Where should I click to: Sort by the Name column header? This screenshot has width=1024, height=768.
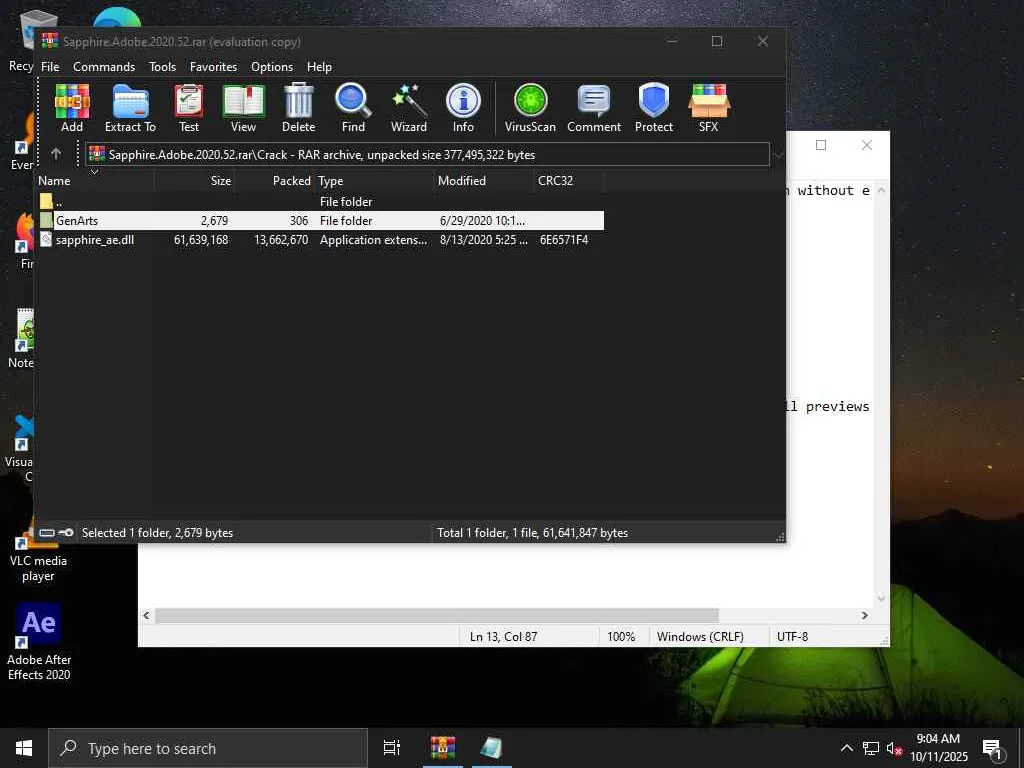tap(95, 181)
